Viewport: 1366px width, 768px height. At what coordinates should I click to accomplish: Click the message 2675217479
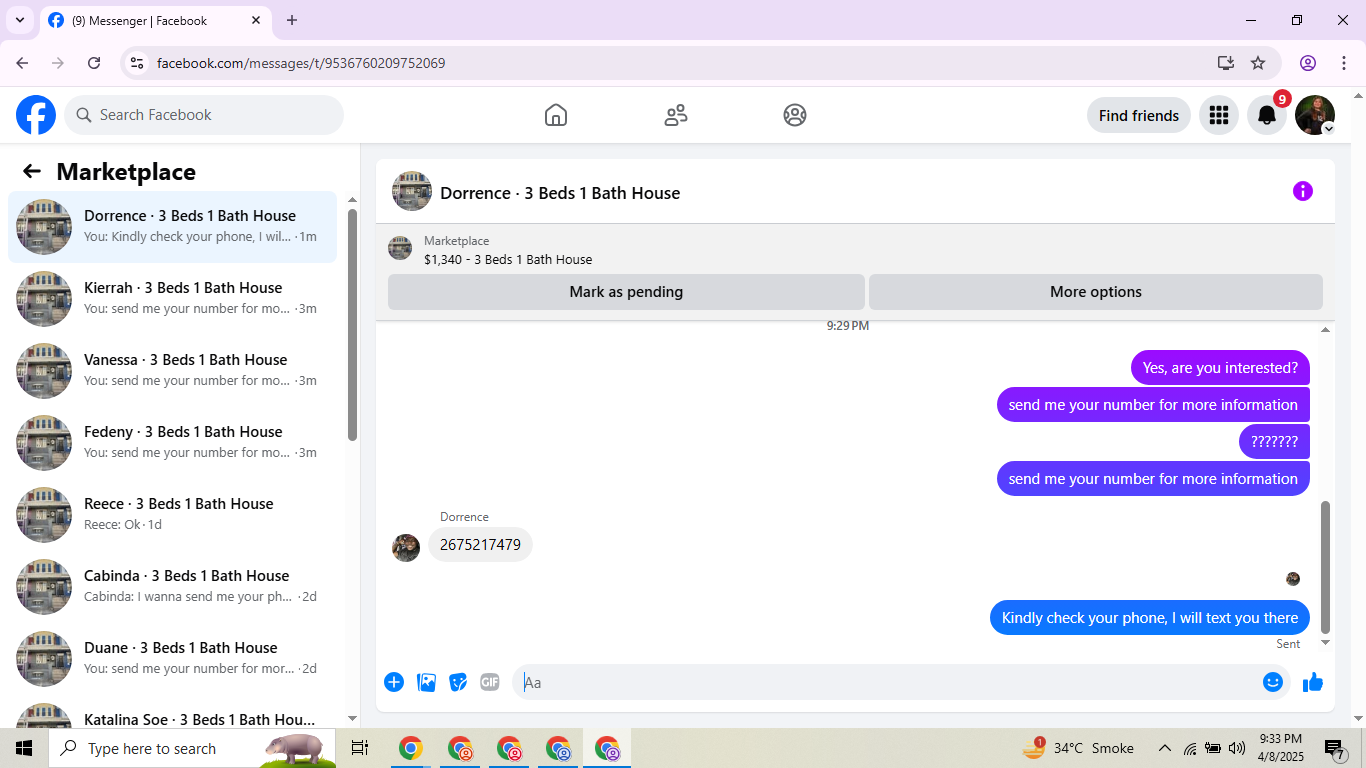[480, 545]
